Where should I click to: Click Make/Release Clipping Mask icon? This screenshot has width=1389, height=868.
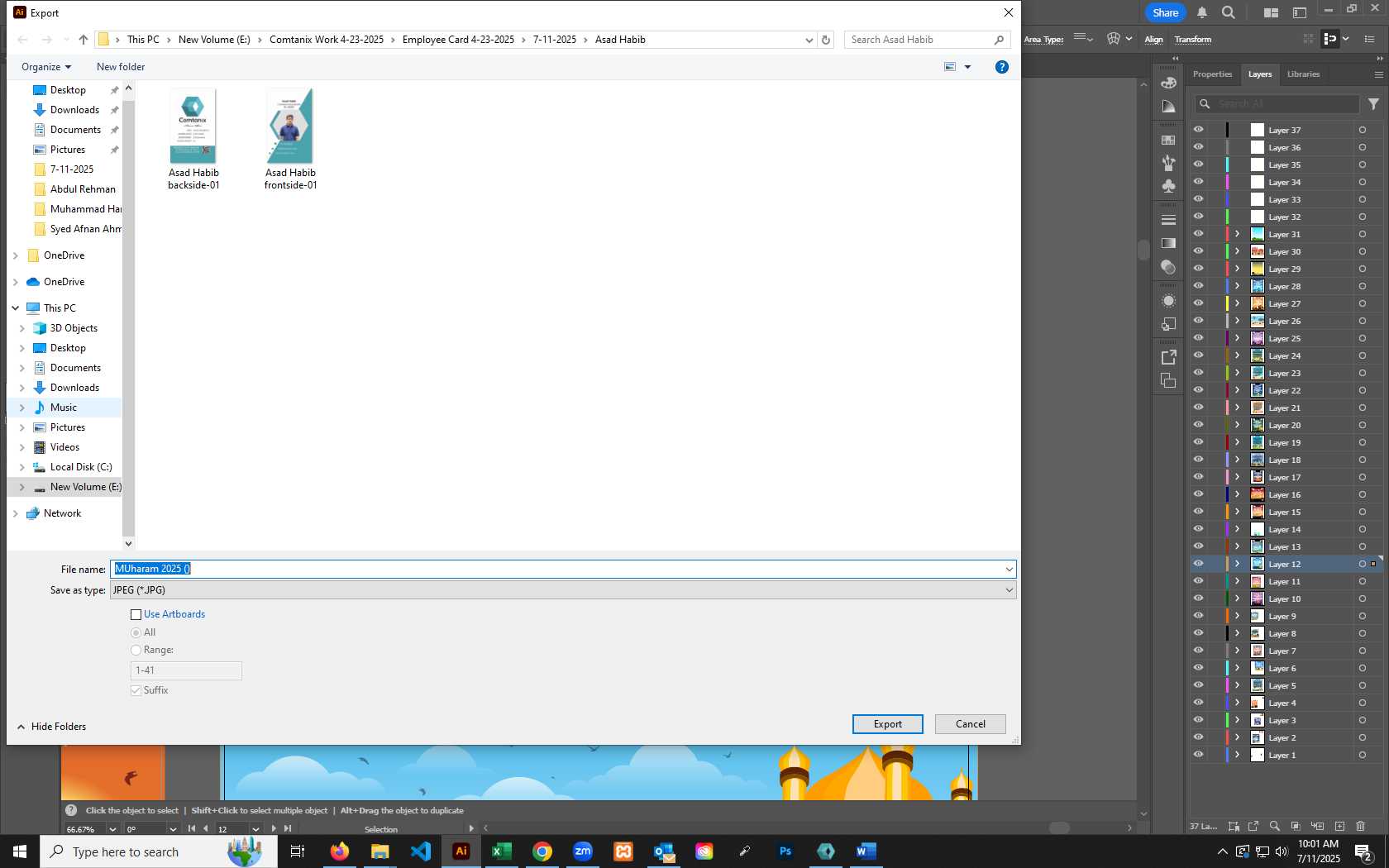click(x=1296, y=826)
